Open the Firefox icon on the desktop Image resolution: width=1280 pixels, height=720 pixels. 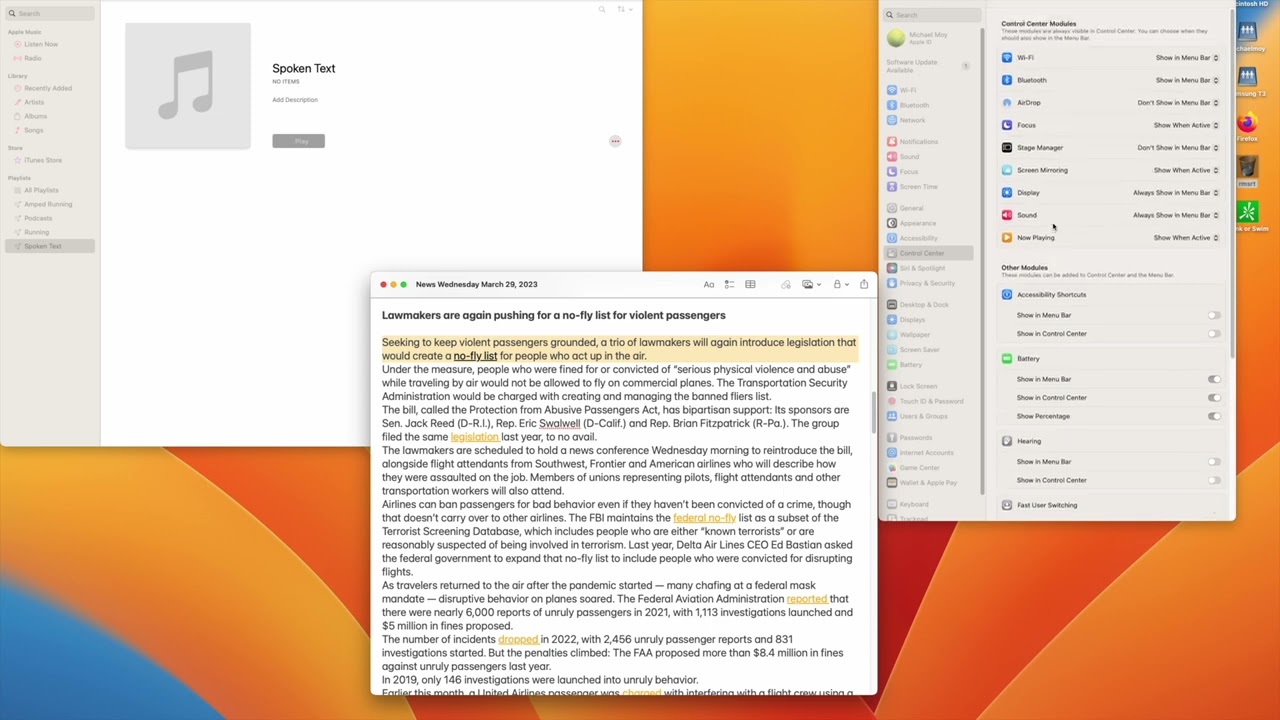(1247, 125)
